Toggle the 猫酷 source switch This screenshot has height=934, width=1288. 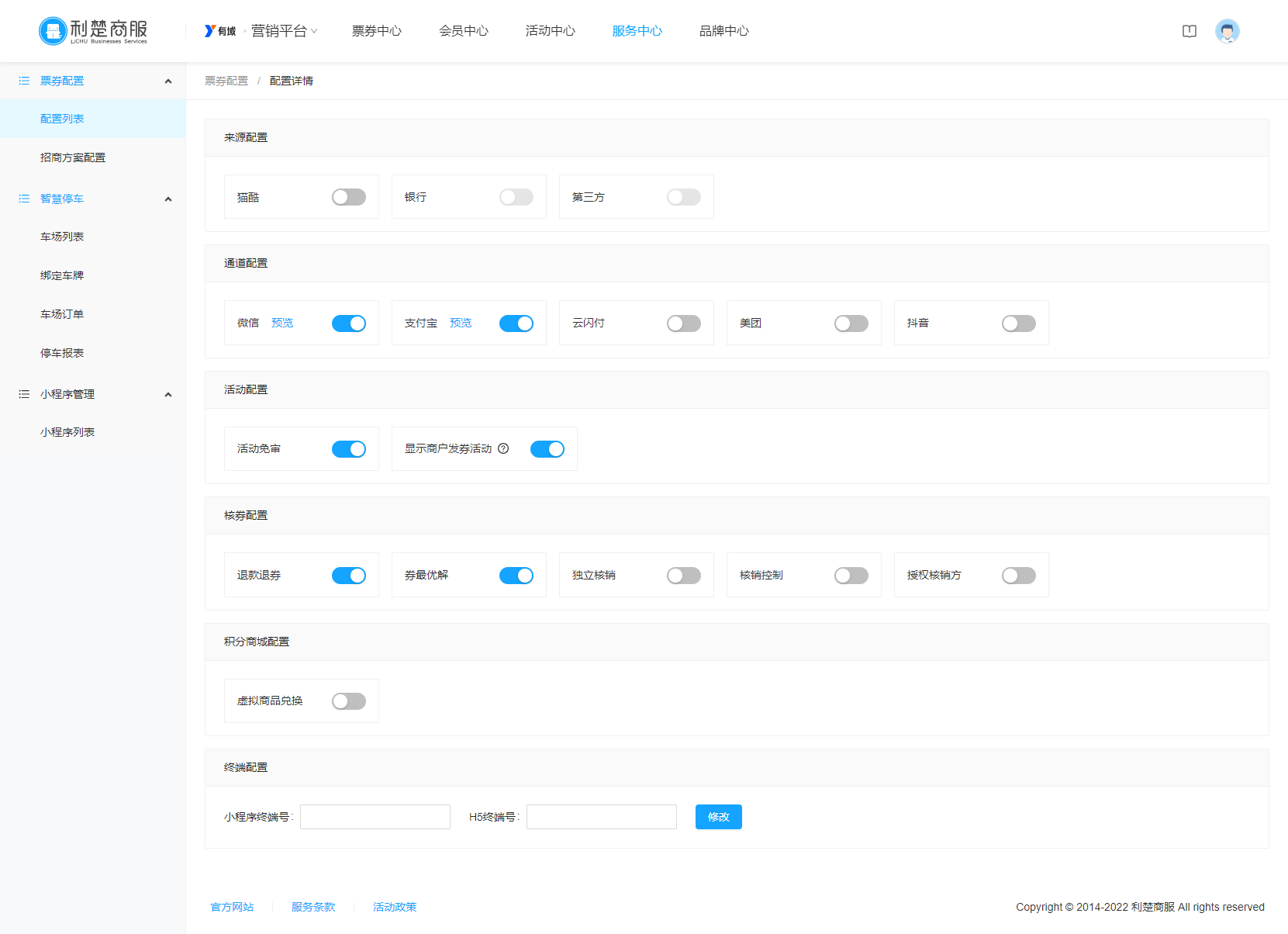(349, 197)
